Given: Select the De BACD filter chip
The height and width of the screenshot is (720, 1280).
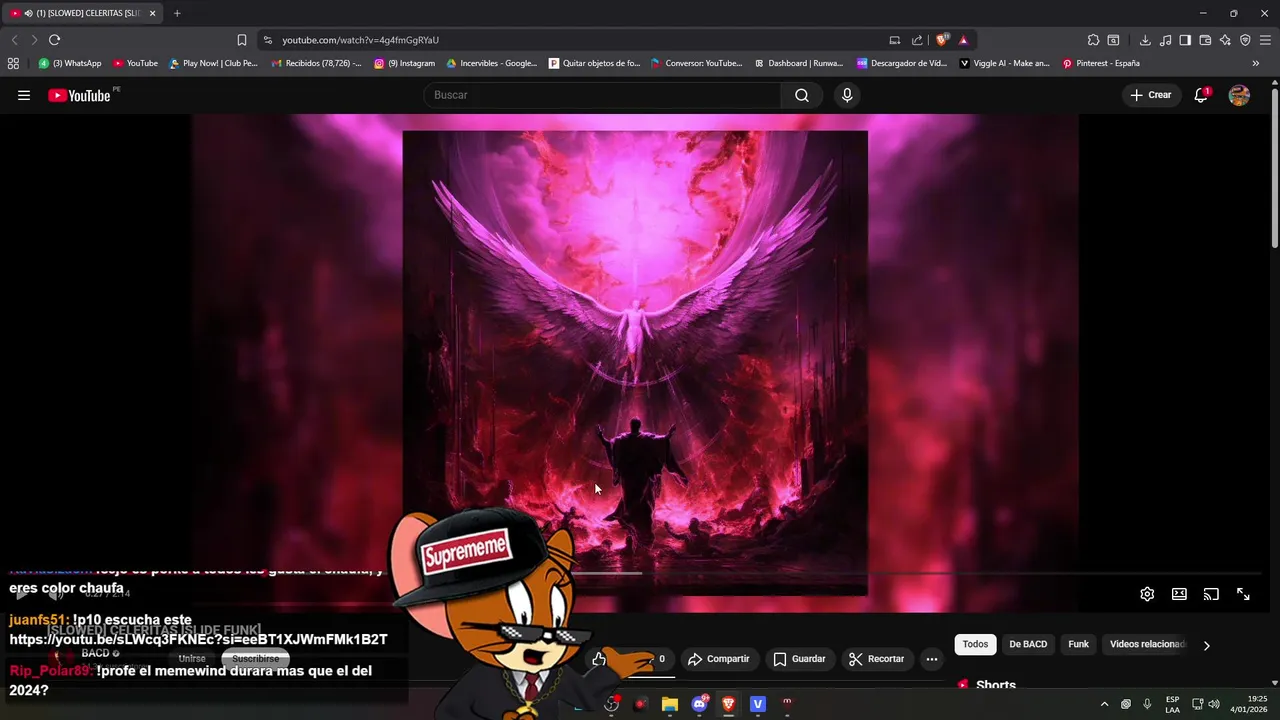Looking at the screenshot, I should coord(1028,644).
